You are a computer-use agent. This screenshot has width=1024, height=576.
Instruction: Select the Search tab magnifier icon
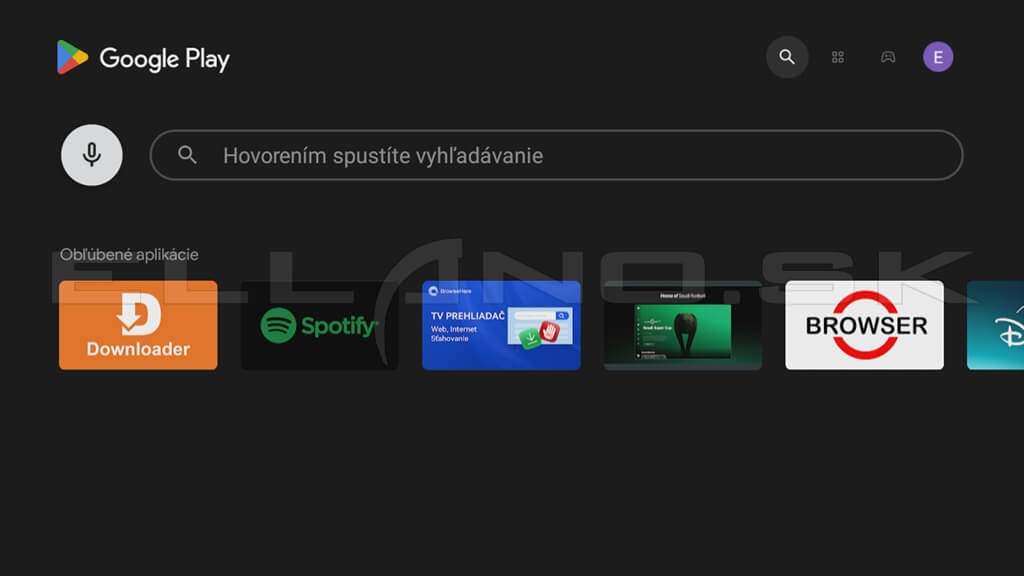[787, 57]
